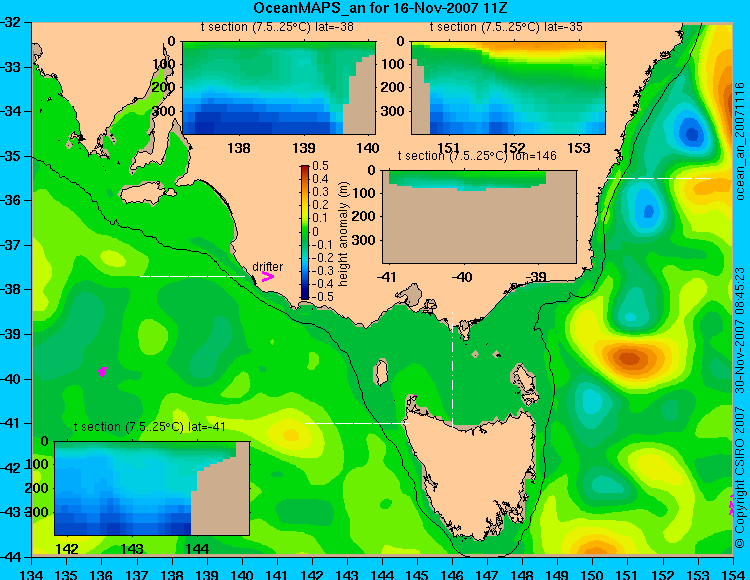Image resolution: width=750 pixels, height=580 pixels.
Task: Click the 0 tick on the height anomaly colorbar
Action: tap(316, 231)
